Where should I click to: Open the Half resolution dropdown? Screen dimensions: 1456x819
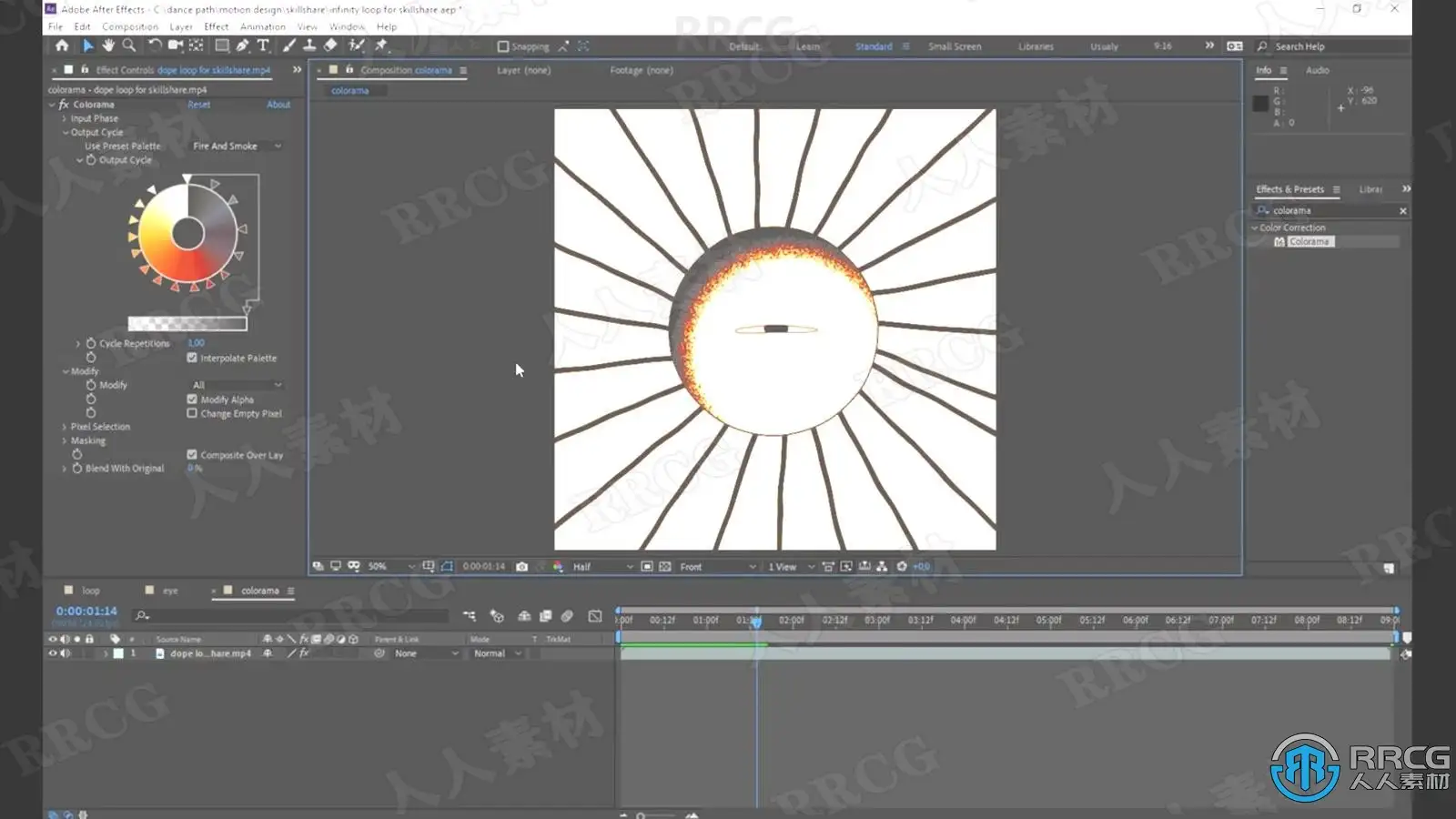coord(602,567)
